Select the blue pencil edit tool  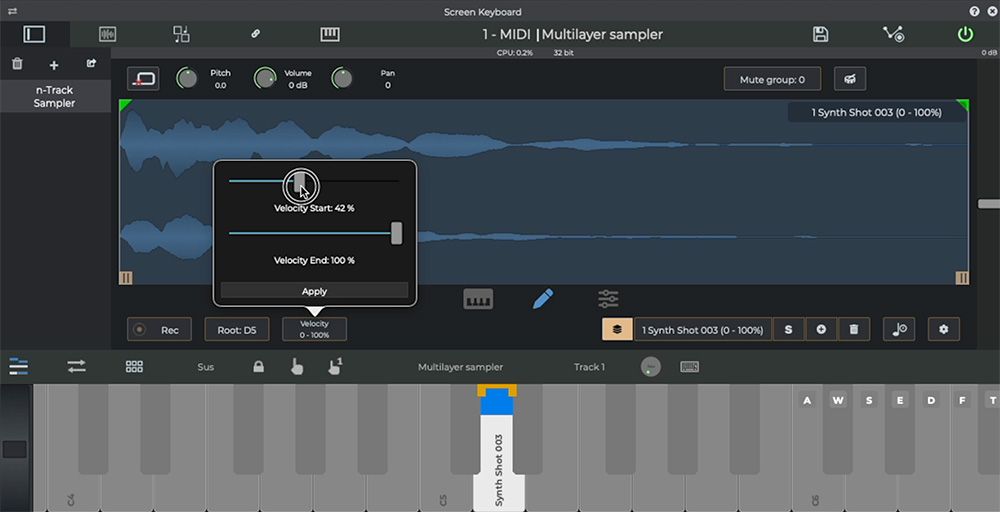[x=543, y=298]
